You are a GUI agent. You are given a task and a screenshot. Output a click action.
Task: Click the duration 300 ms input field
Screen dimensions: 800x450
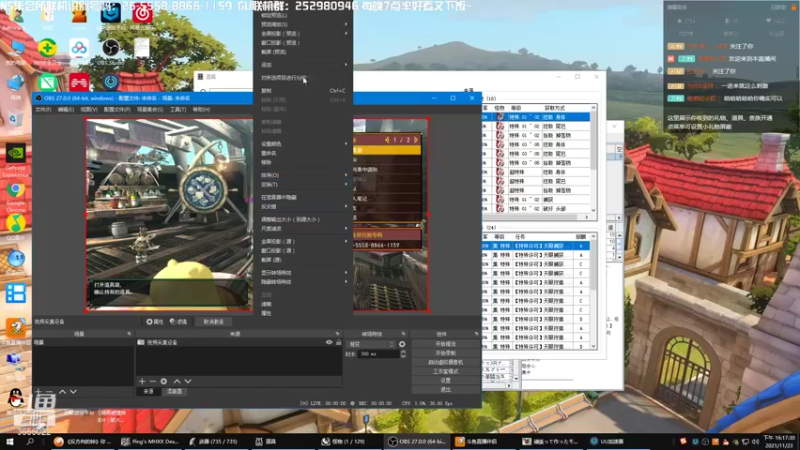[379, 354]
